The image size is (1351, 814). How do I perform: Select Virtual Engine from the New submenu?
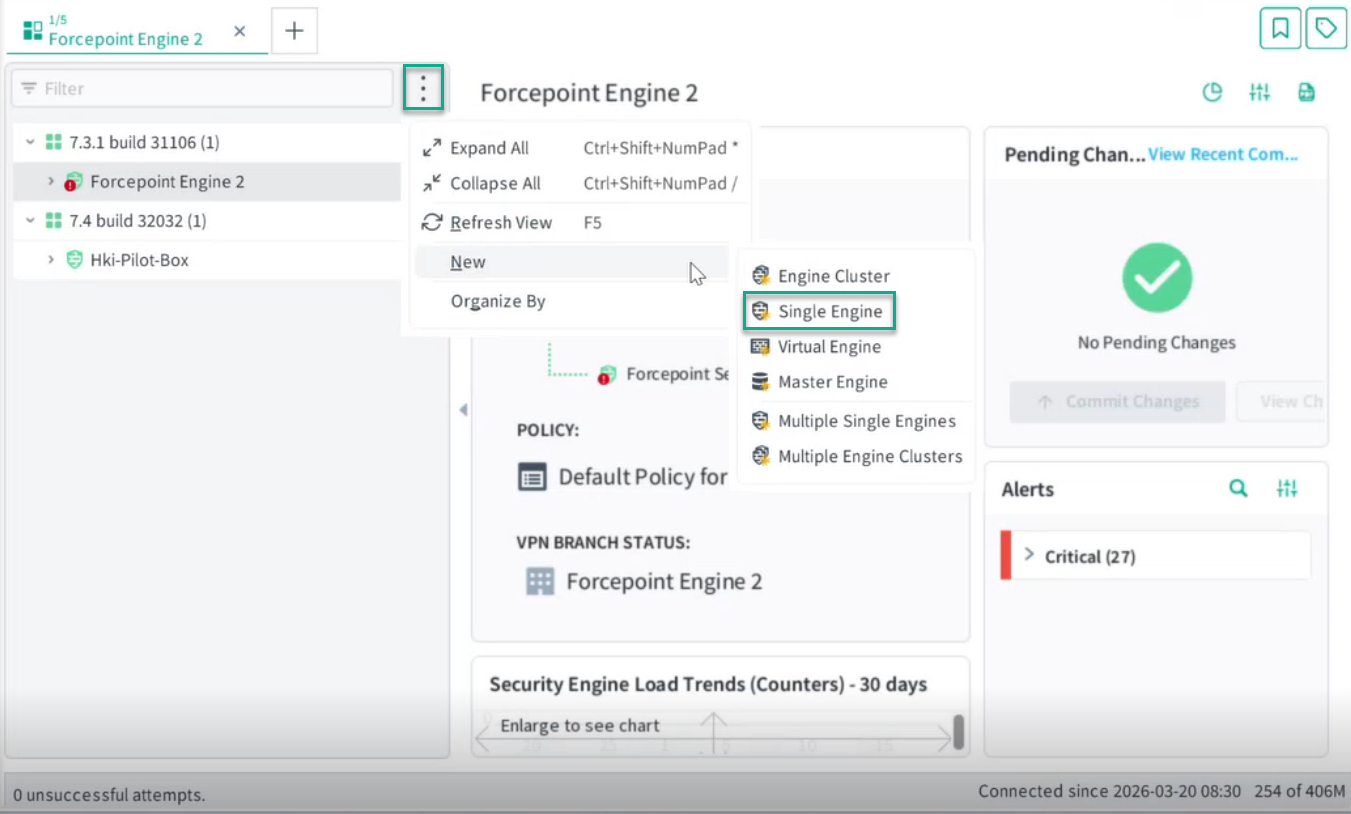(856, 347)
